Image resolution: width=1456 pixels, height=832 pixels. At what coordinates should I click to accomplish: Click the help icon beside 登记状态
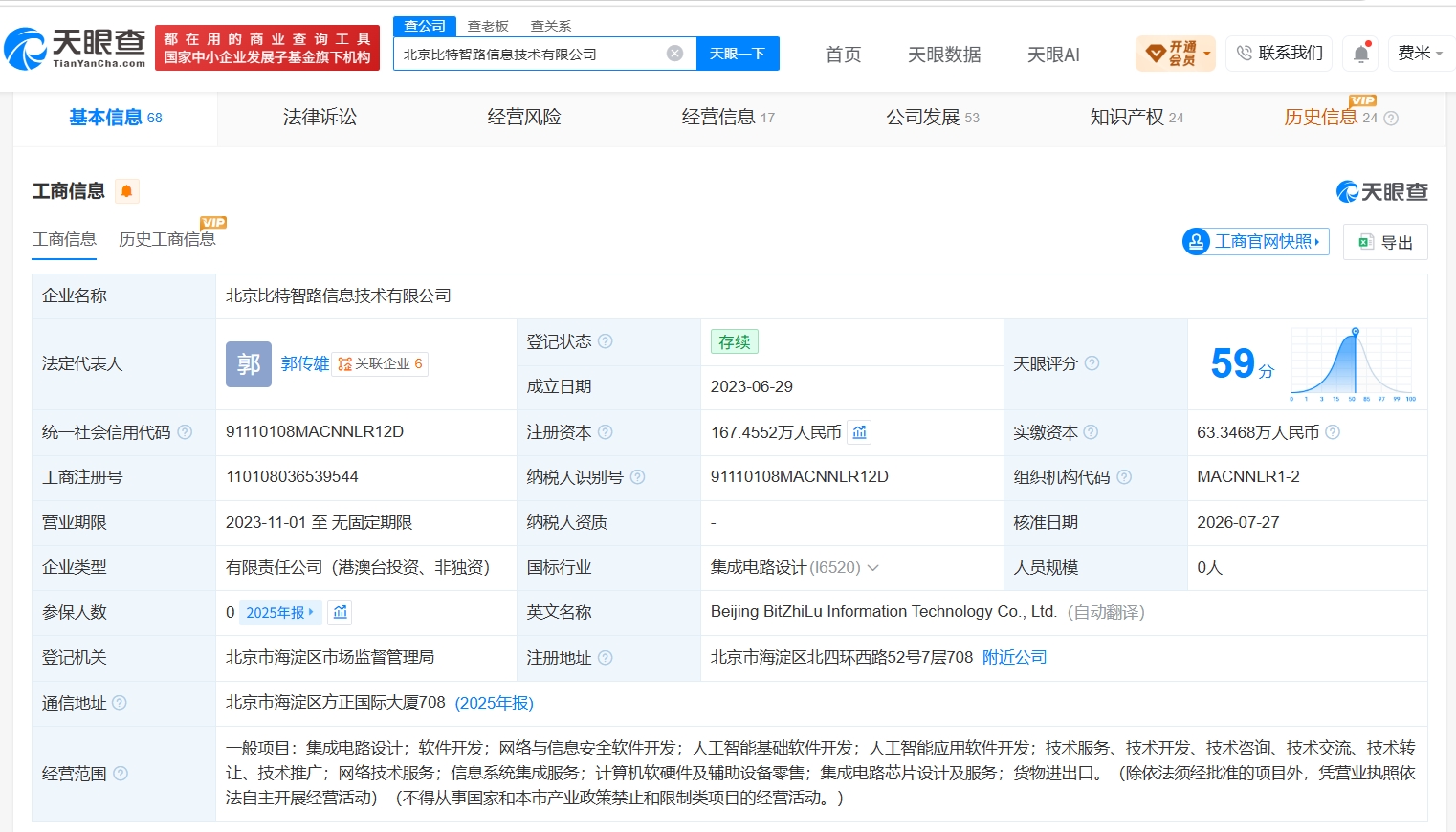point(606,341)
